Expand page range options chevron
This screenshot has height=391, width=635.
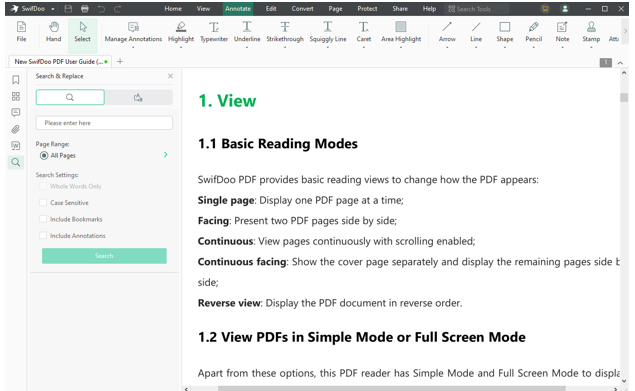tap(166, 154)
